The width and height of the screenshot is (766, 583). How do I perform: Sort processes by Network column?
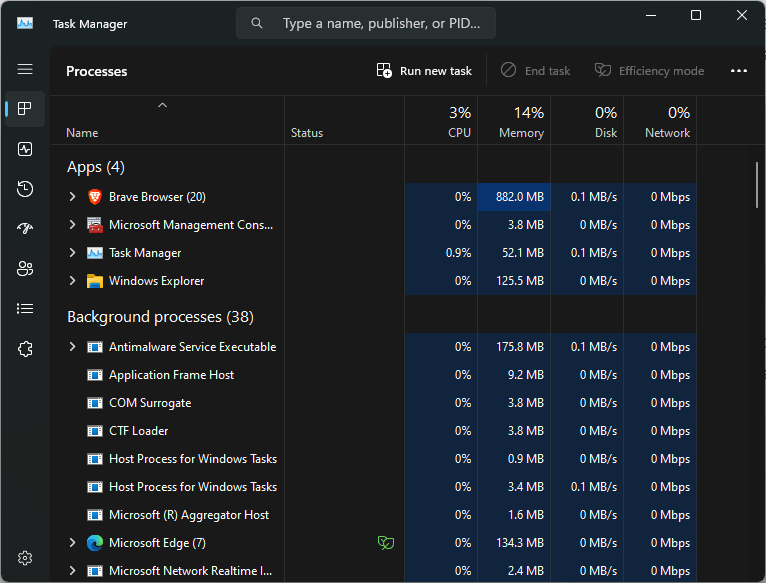pos(660,120)
